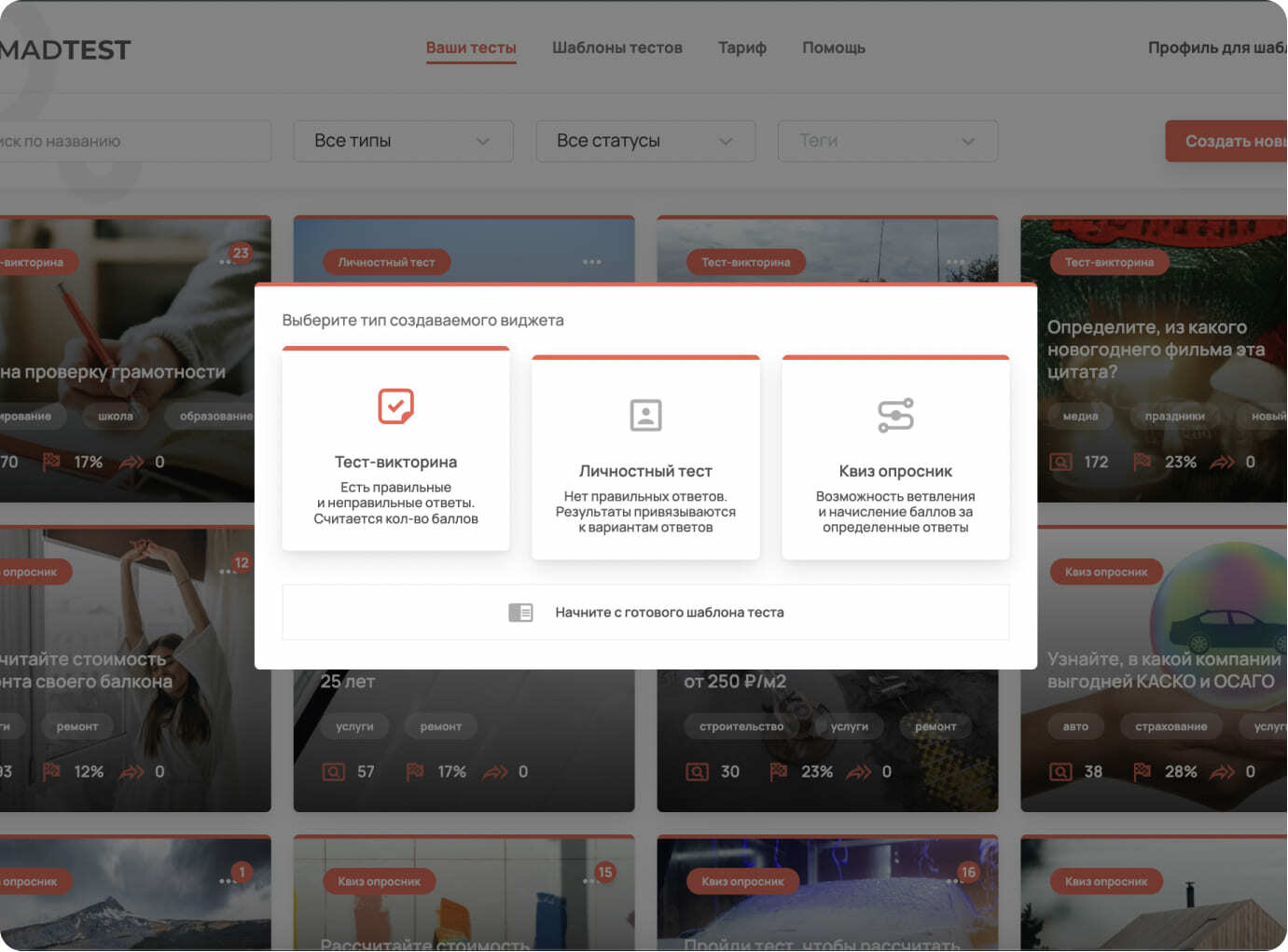The height and width of the screenshot is (952, 1288).
Task: Click Создать новый button
Action: [1226, 141]
